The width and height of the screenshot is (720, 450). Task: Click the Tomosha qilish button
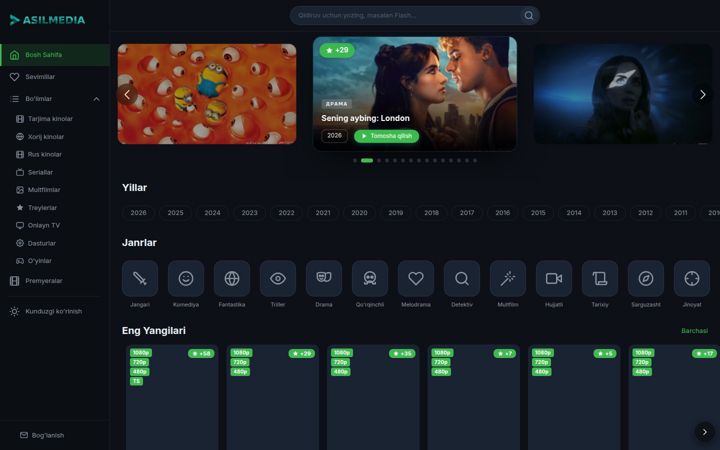[386, 136]
